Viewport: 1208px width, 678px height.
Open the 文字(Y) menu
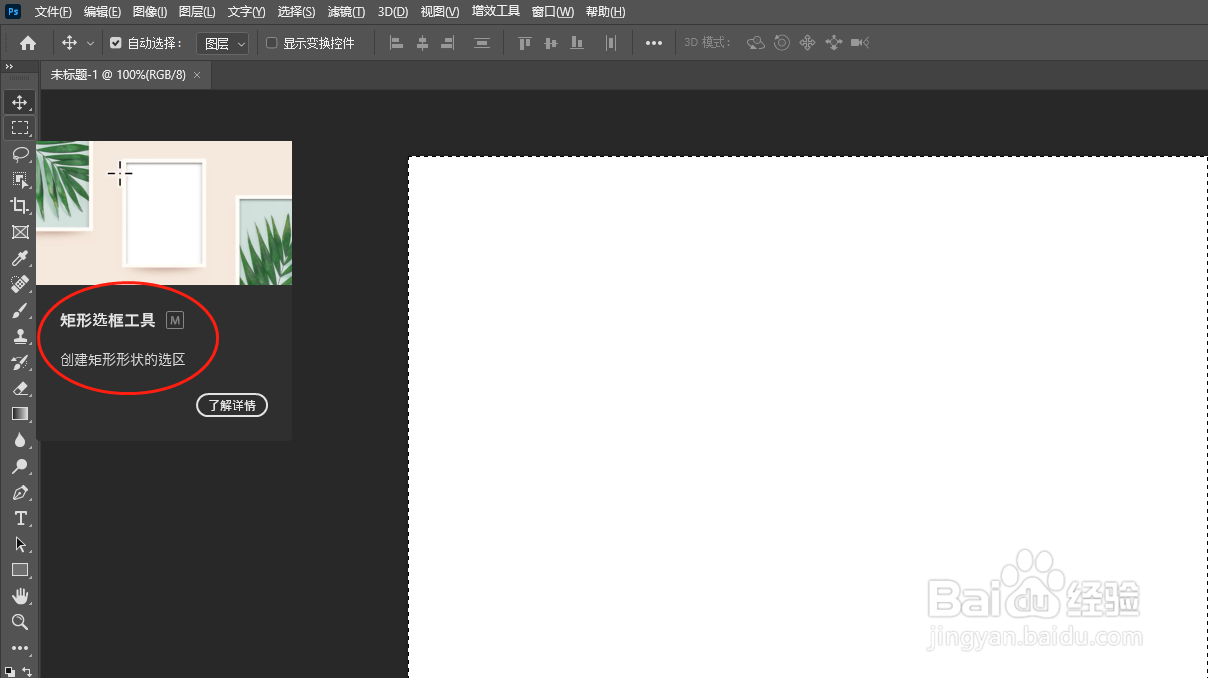246,11
